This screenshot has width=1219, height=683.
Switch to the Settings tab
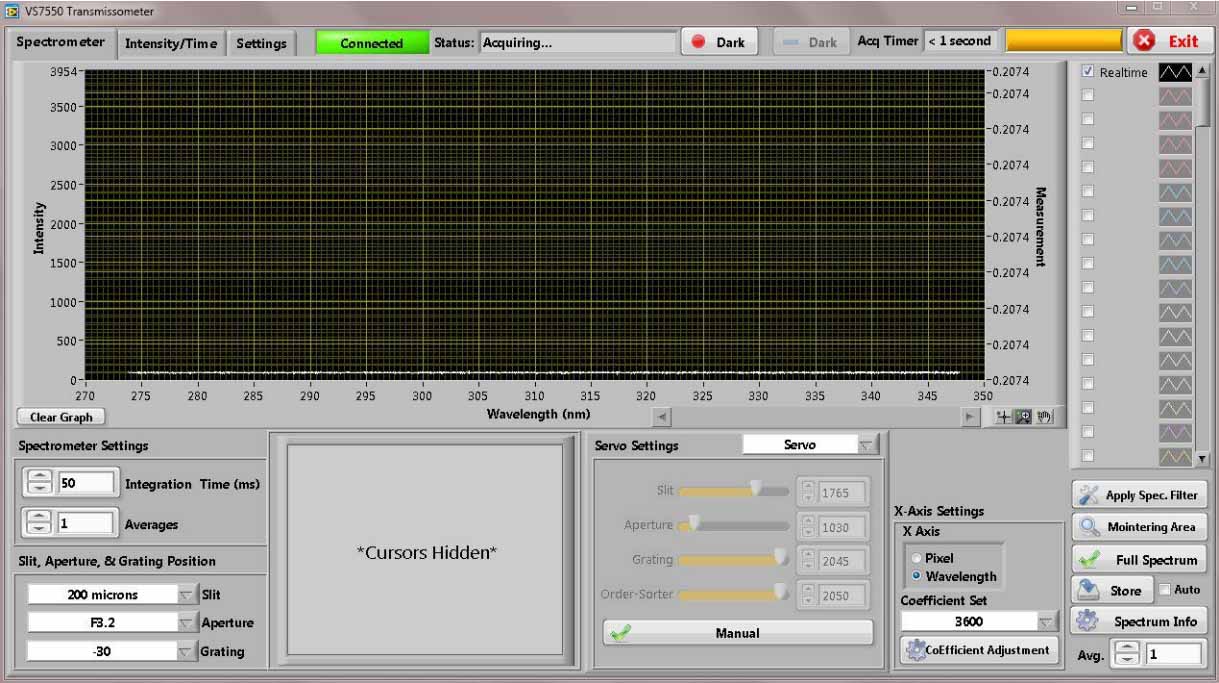click(x=262, y=43)
